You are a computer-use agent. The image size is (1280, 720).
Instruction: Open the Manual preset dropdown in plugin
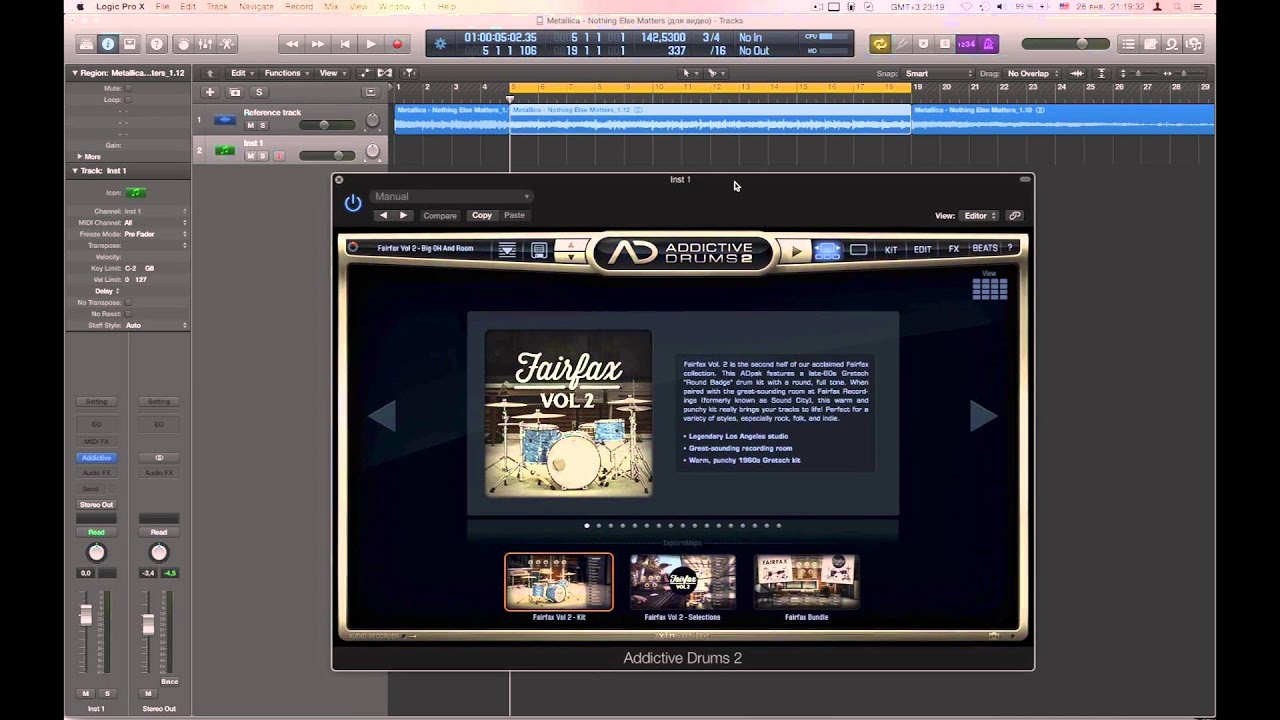click(451, 197)
